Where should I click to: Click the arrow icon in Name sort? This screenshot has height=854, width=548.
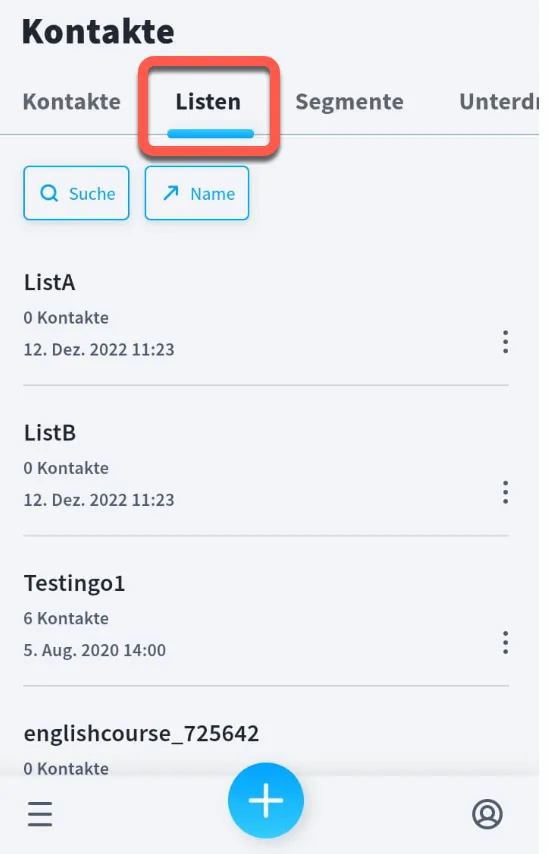[x=171, y=193]
